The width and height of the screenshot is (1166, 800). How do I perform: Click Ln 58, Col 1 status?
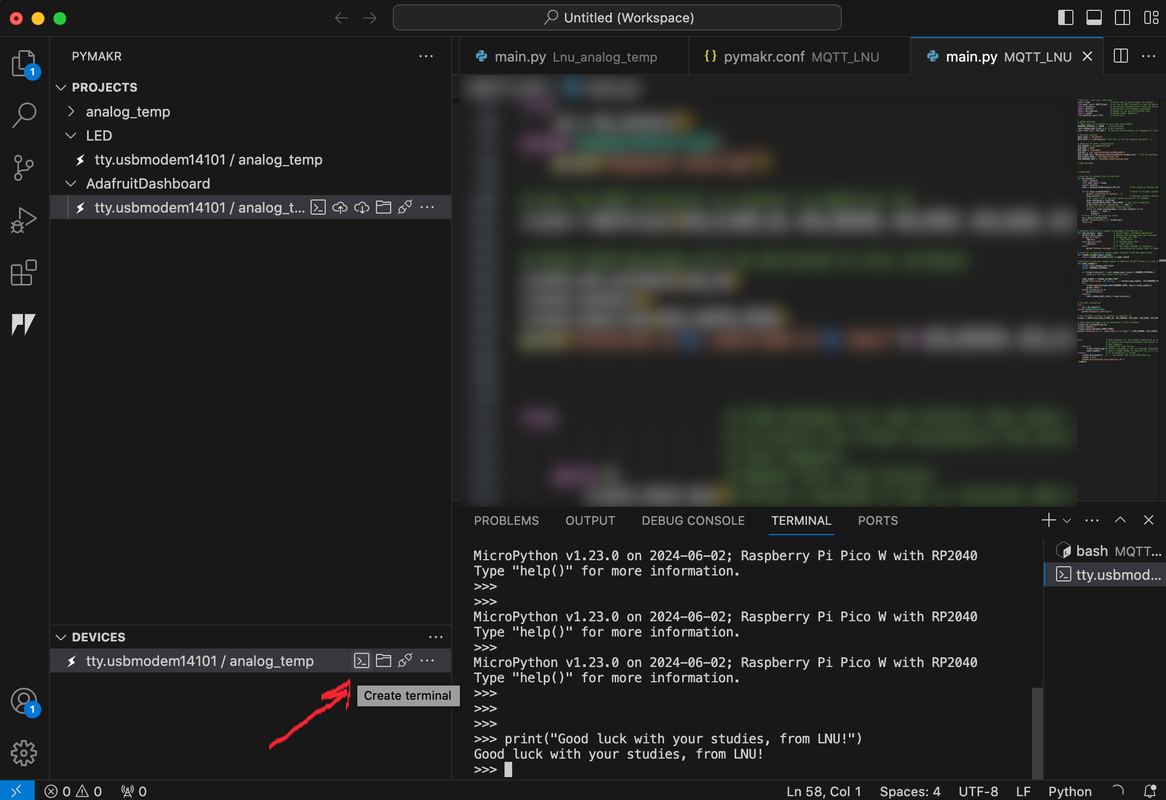click(823, 791)
